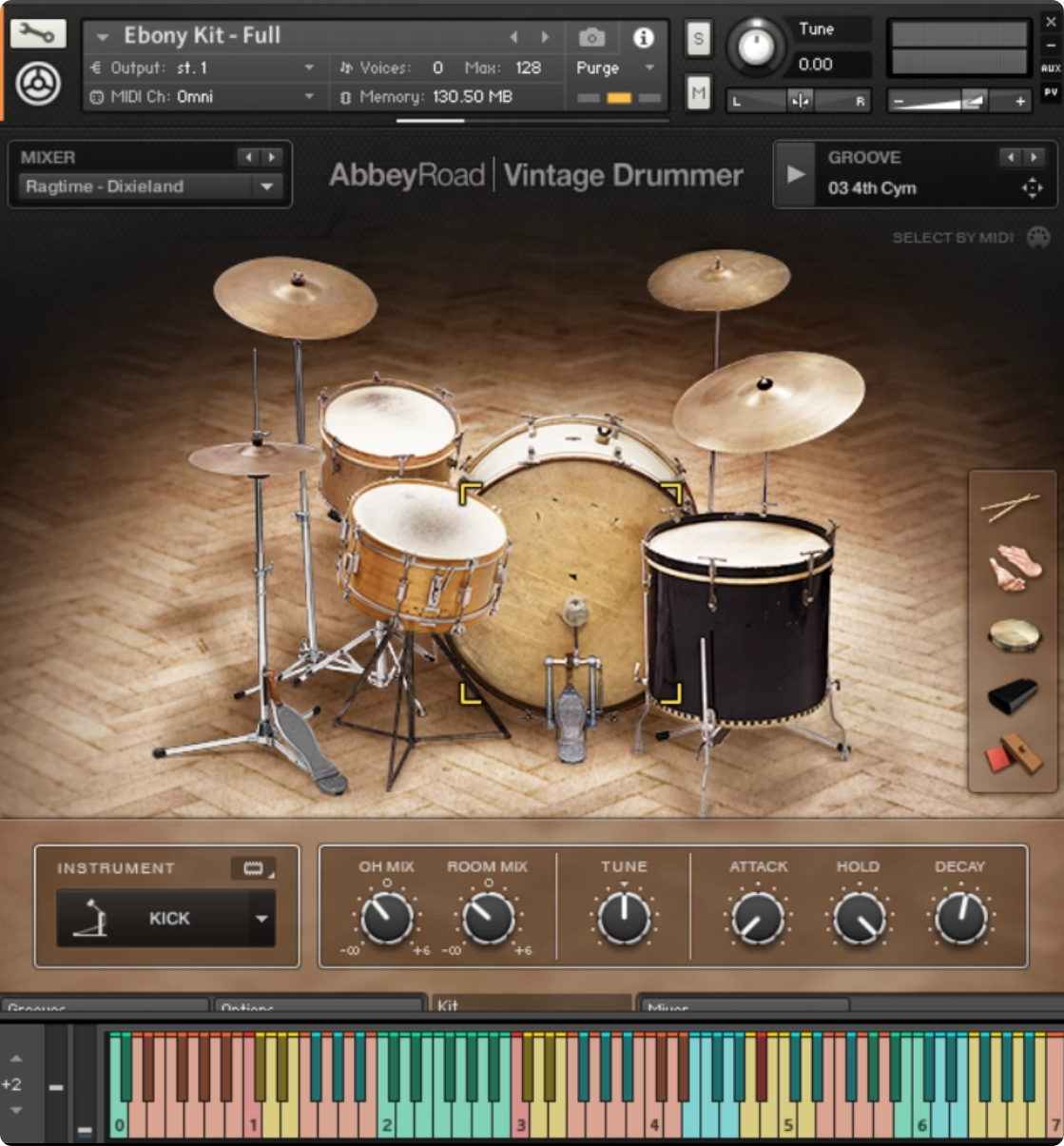Viewport: 1064px width, 1146px height.
Task: Select the drumsticks percussion icon
Action: [x=1011, y=507]
